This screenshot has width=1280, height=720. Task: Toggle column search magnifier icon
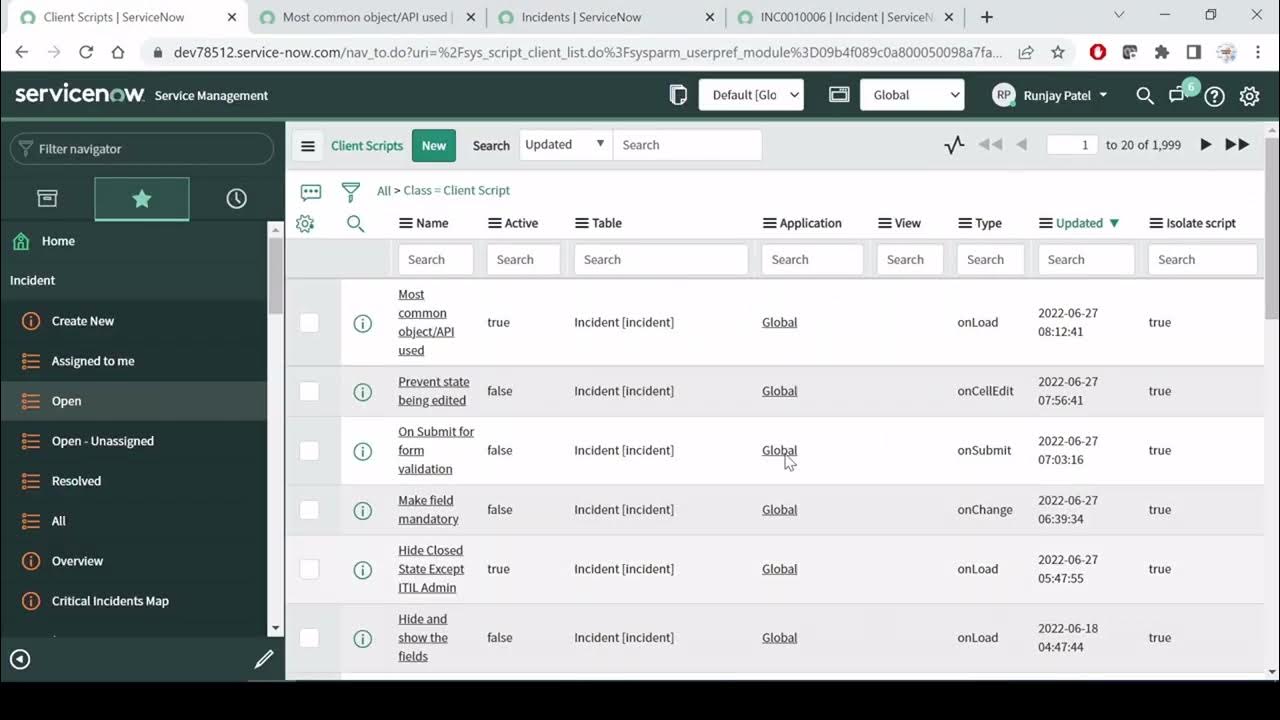355,224
